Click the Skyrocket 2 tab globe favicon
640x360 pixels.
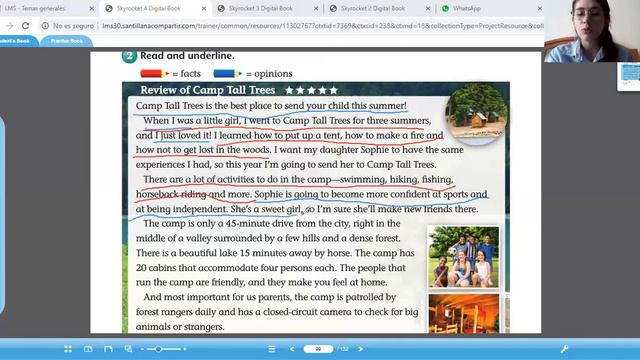[x=333, y=8]
